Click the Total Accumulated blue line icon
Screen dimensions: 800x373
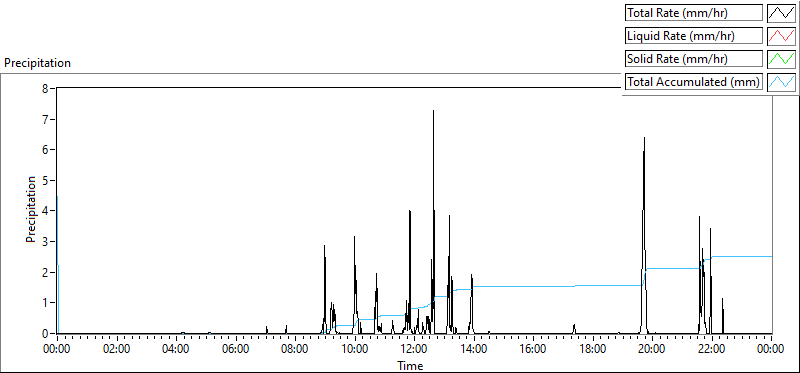coord(781,82)
